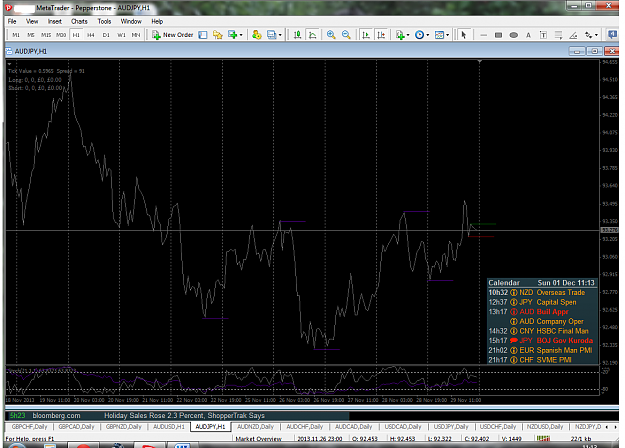This screenshot has width=625, height=448.
Task: Click the chart tabs scroll arrows
Action: tap(610, 427)
